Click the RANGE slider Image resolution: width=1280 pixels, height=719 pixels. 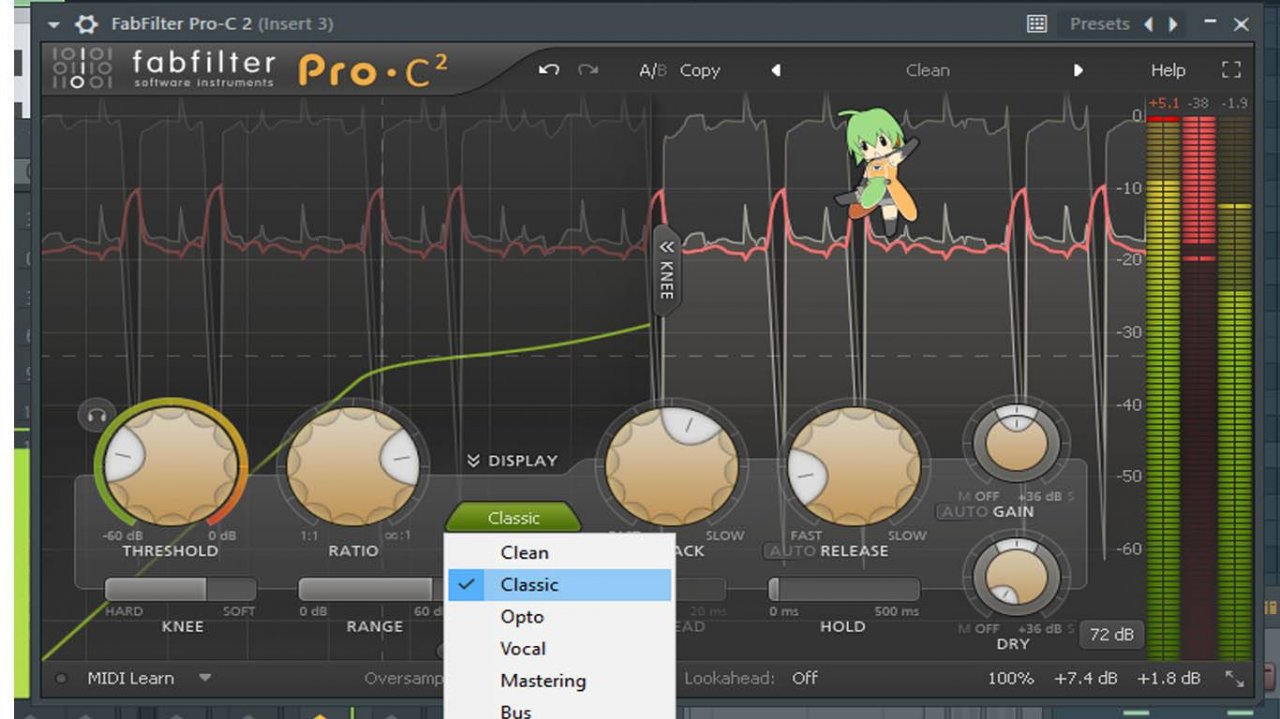pyautogui.click(x=372, y=589)
